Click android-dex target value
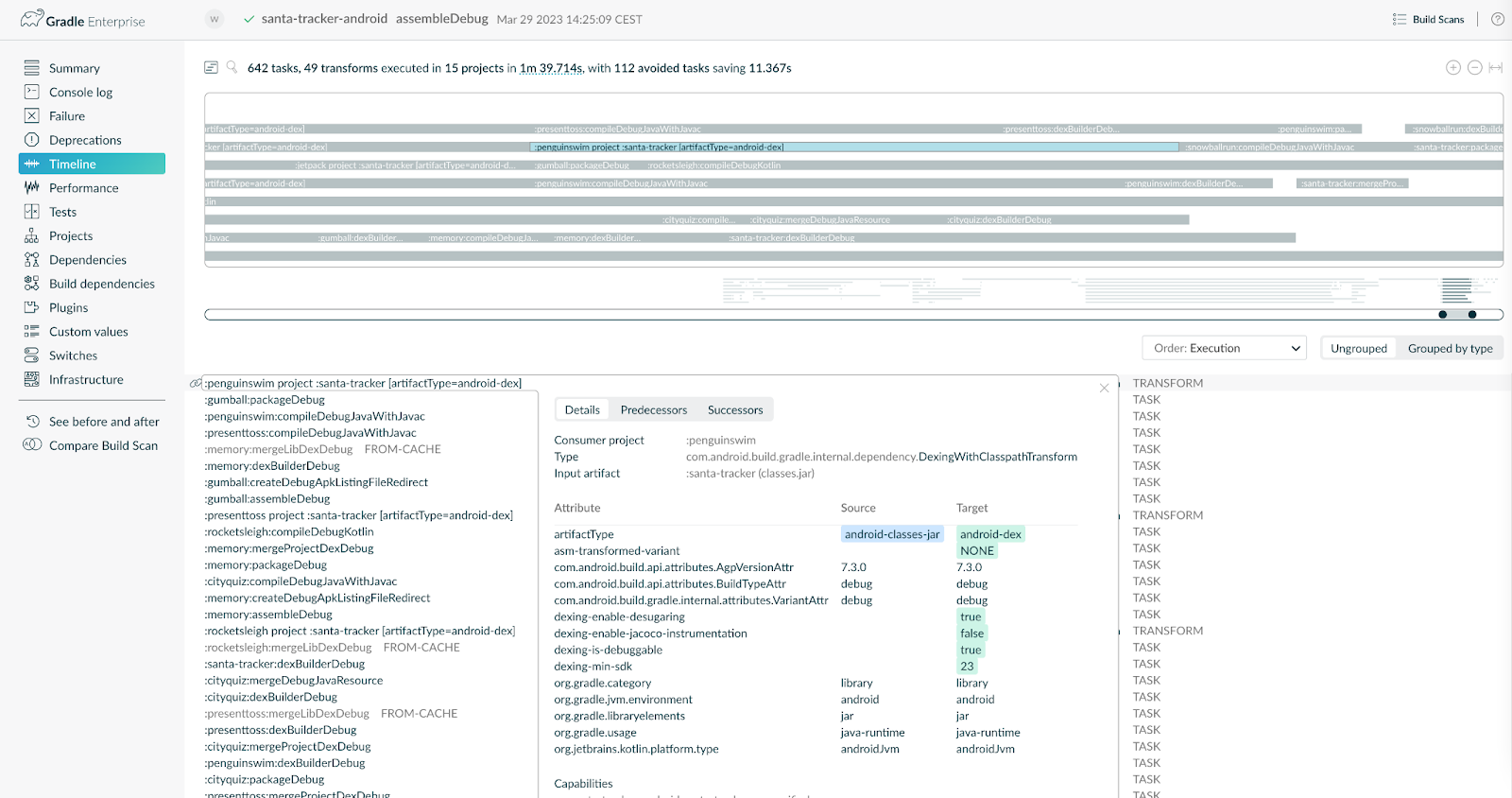This screenshot has height=798, width=1512. click(990, 534)
